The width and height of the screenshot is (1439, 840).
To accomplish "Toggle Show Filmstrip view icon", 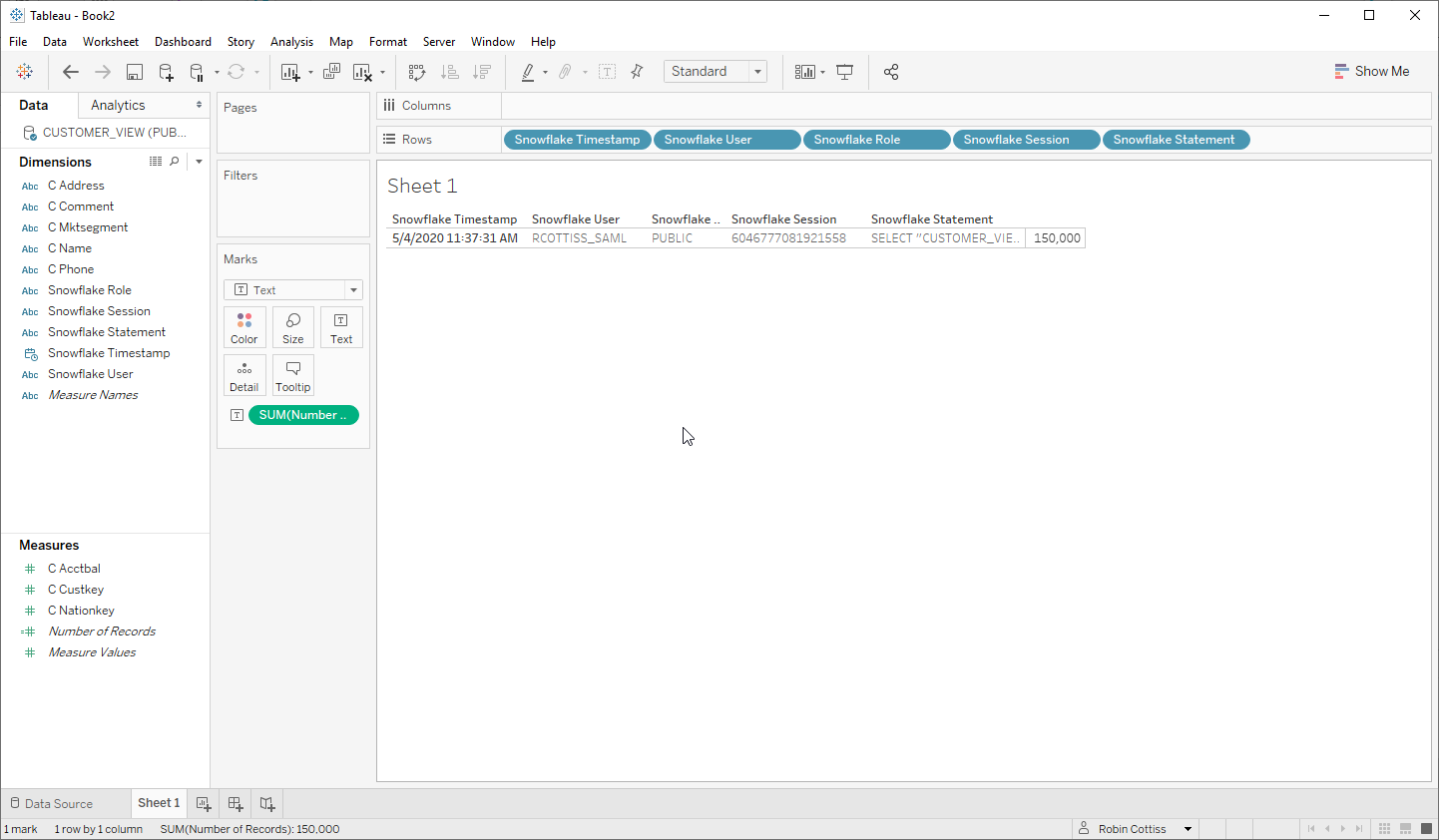I will [1405, 829].
